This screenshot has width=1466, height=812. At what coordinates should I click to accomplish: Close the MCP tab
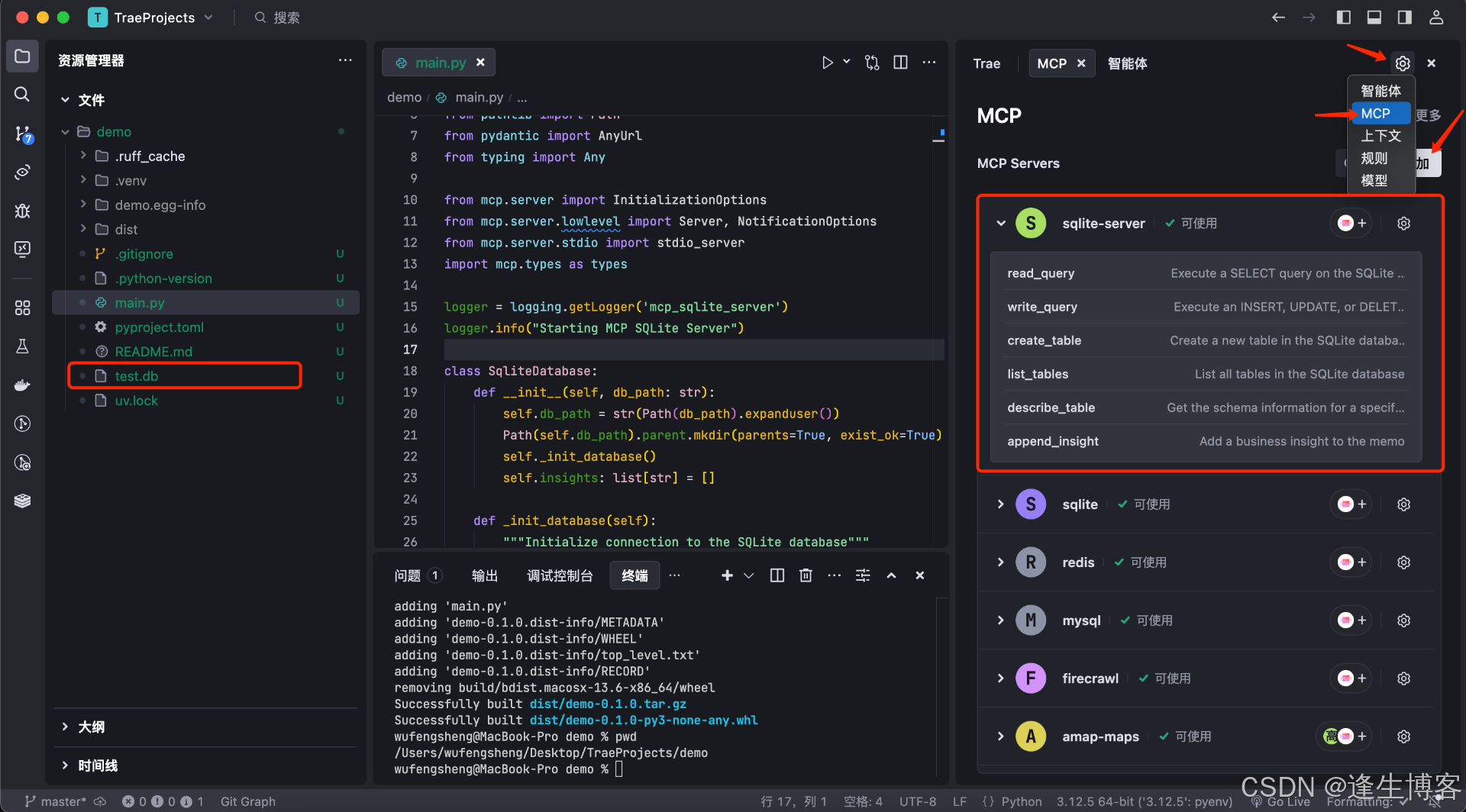coord(1081,63)
